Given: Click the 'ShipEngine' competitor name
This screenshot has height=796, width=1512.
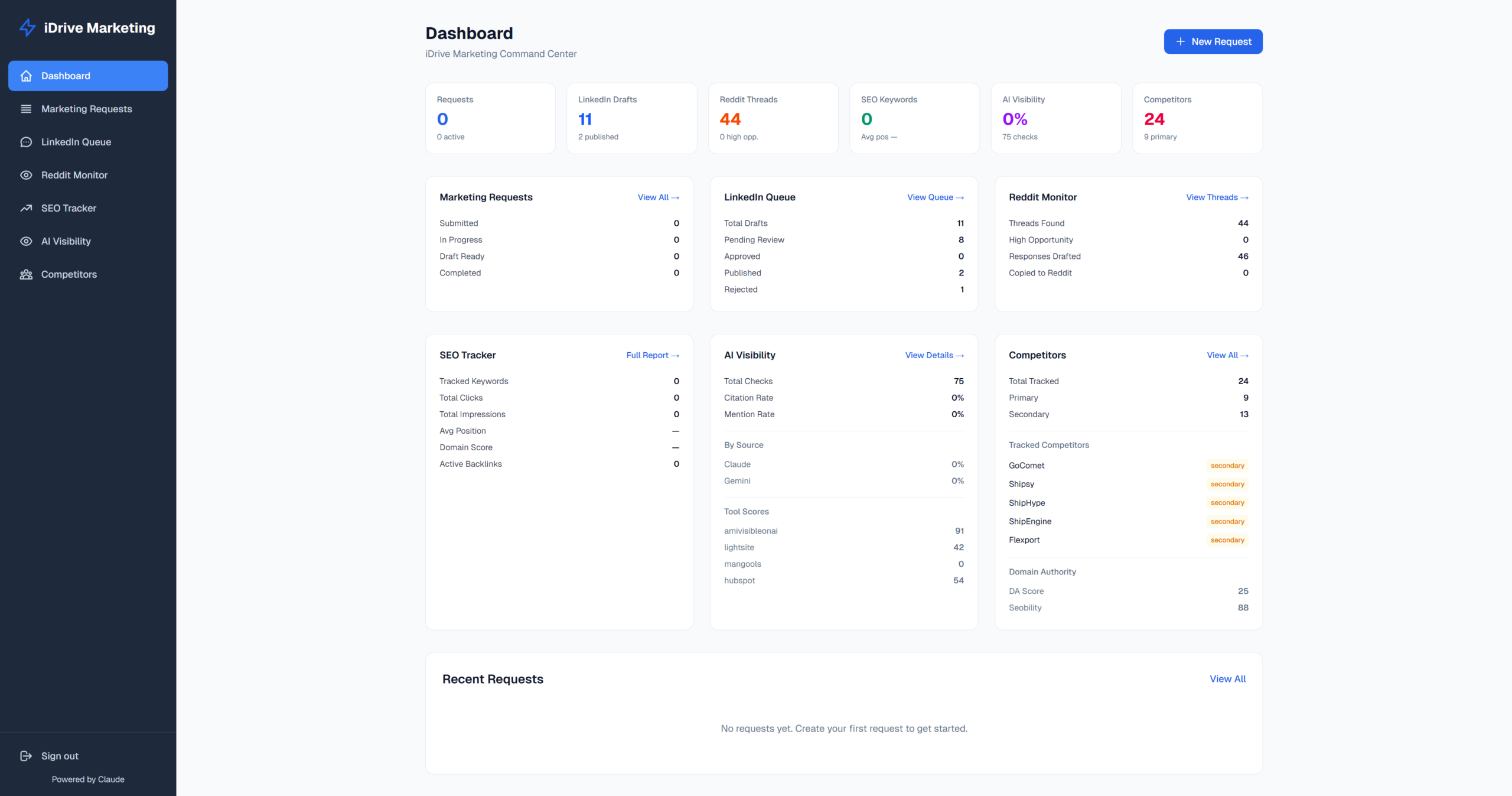Looking at the screenshot, I should coord(1029,521).
